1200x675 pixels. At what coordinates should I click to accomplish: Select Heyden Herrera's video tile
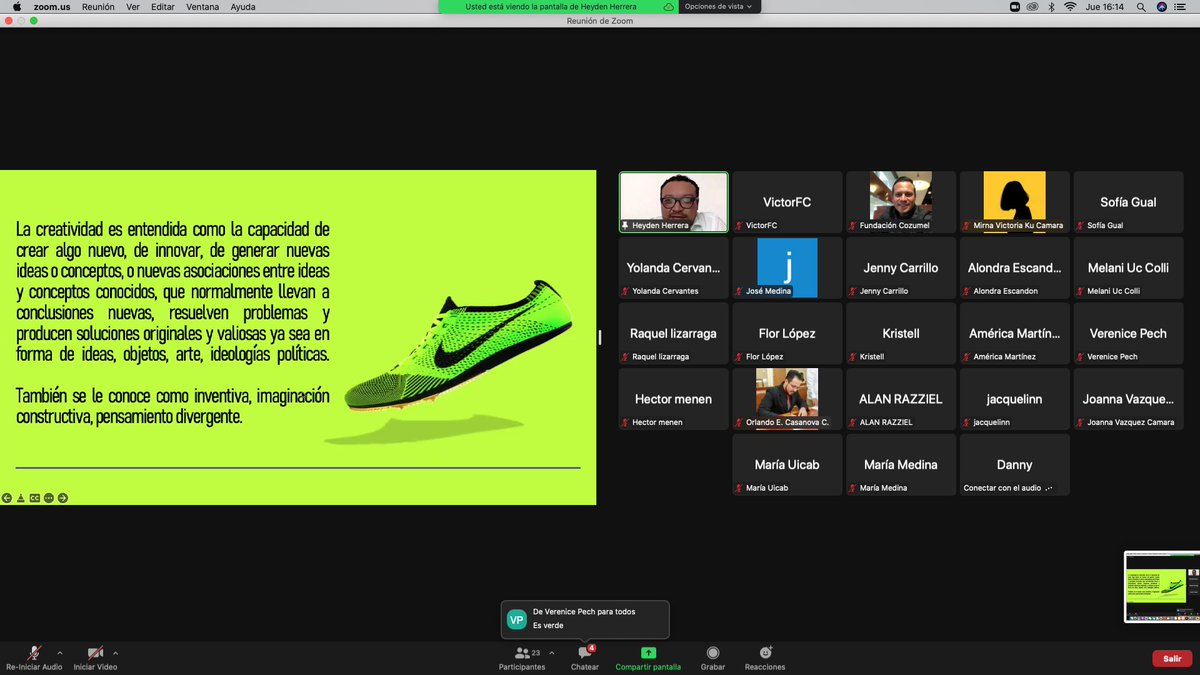674,202
